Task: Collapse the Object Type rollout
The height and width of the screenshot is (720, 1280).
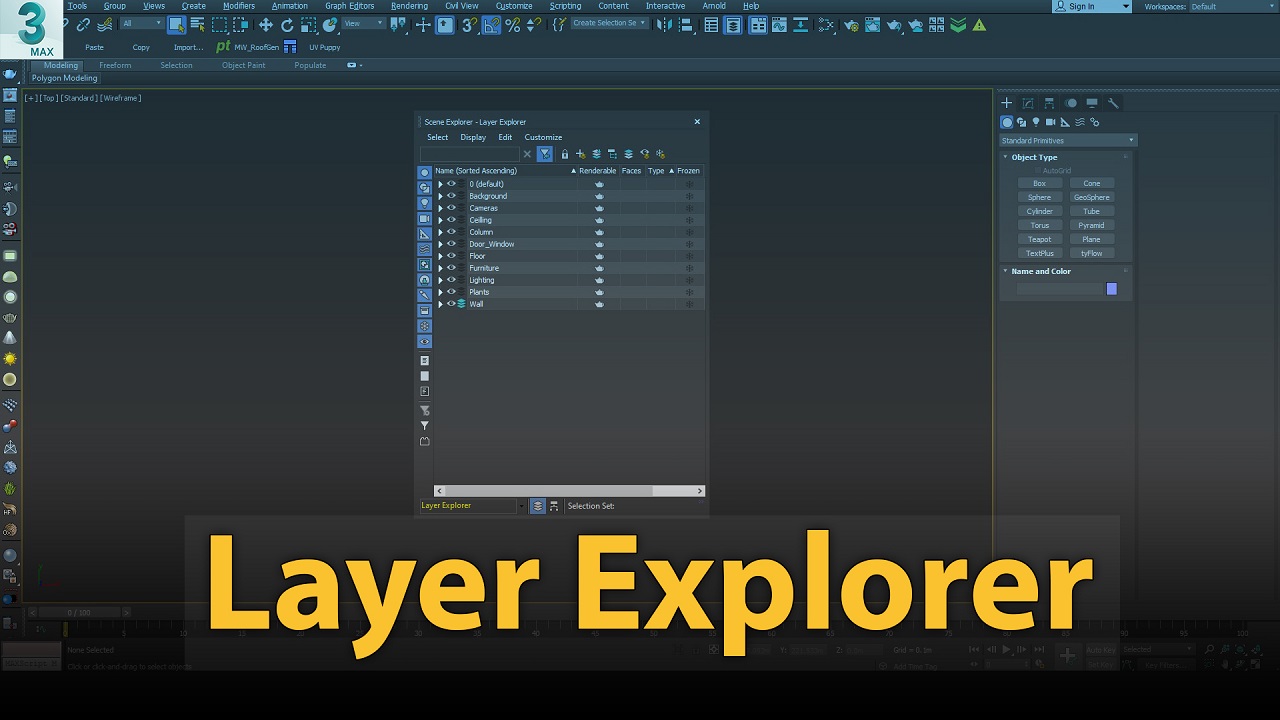Action: pyautogui.click(x=1034, y=157)
